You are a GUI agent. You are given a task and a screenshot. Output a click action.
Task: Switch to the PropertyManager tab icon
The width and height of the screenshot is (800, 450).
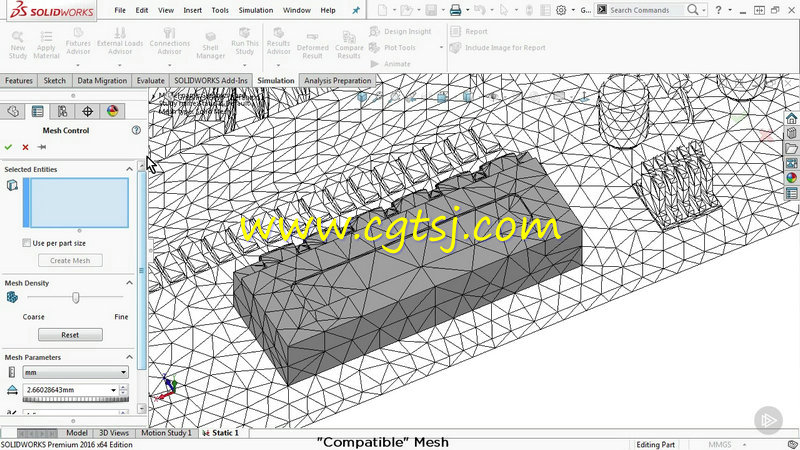[x=37, y=111]
